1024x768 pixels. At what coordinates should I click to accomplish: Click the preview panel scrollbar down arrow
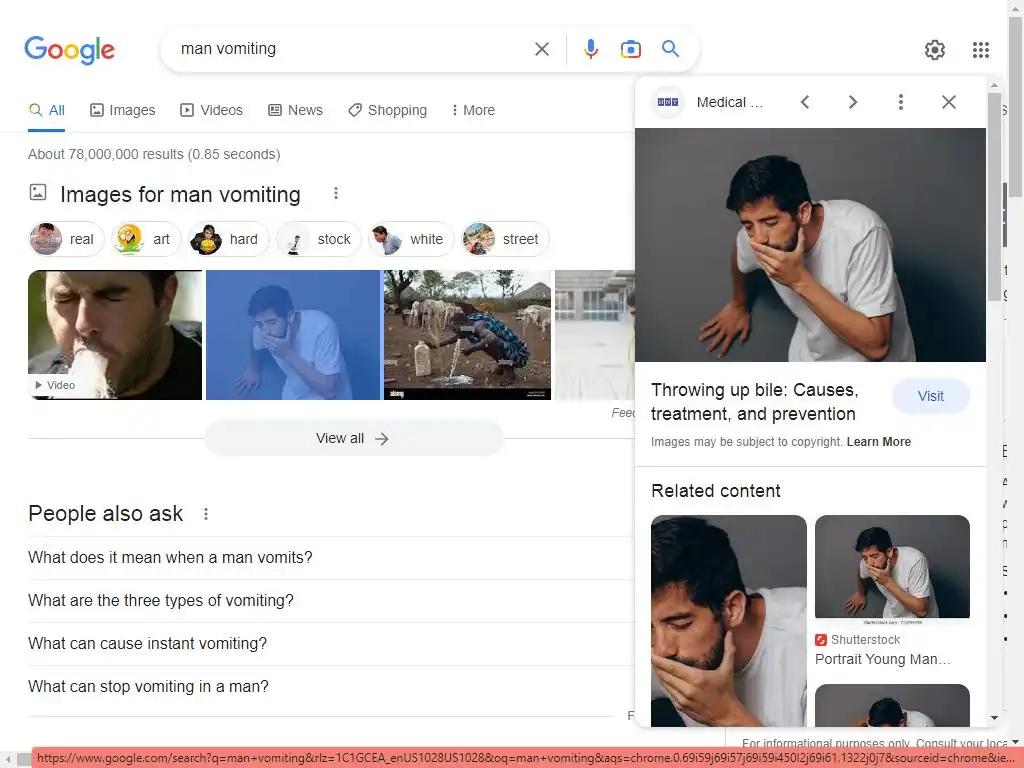(x=994, y=718)
